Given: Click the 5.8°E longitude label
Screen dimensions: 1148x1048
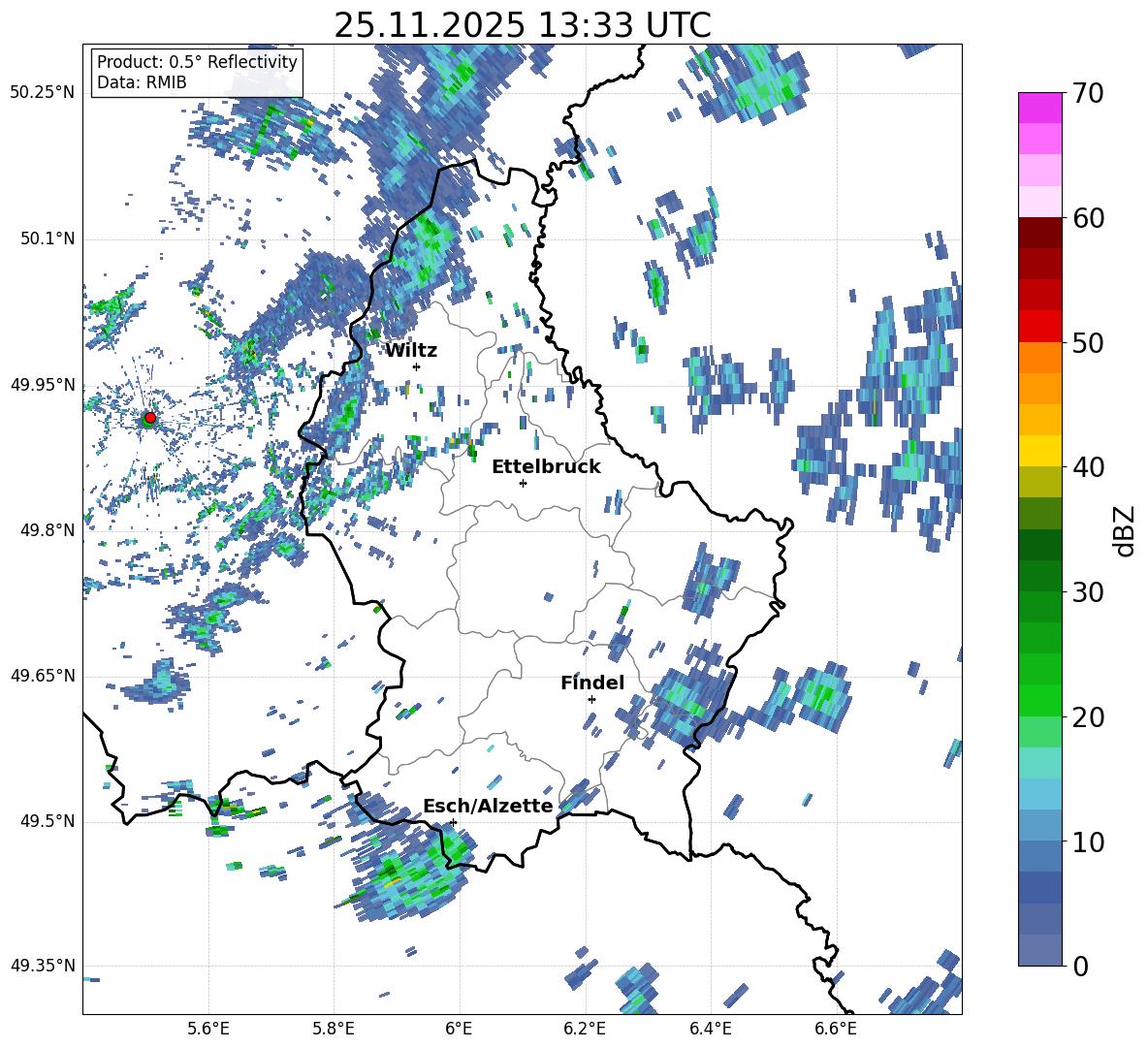Looking at the screenshot, I should [x=334, y=1029].
